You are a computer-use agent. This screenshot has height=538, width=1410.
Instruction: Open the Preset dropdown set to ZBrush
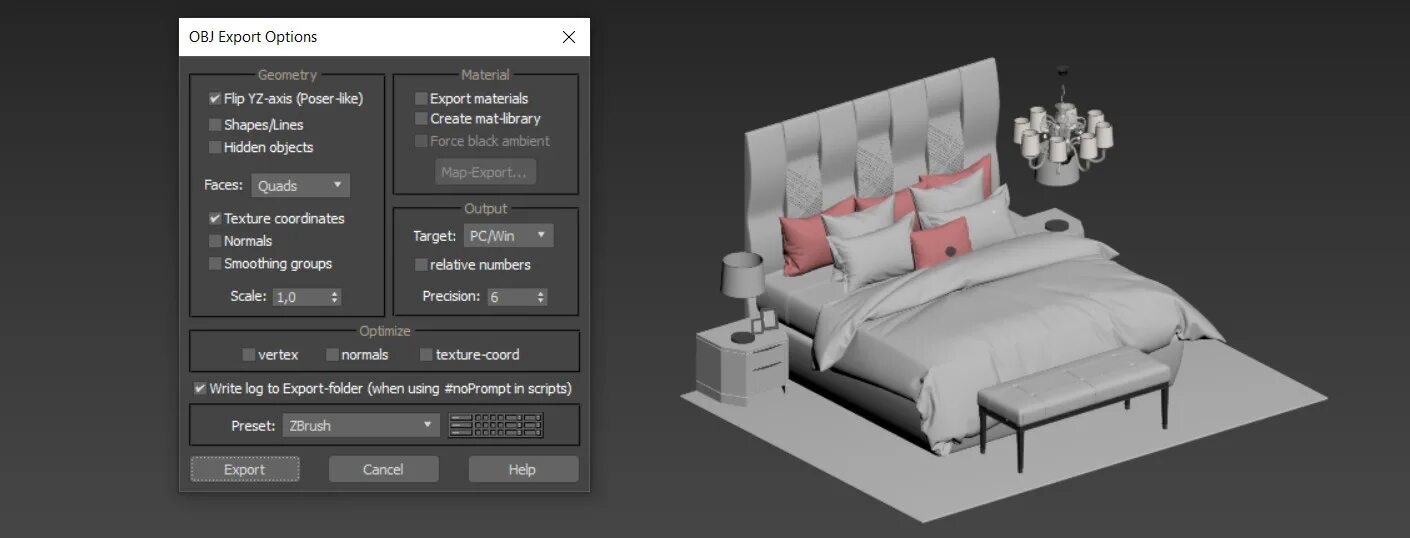(x=361, y=425)
